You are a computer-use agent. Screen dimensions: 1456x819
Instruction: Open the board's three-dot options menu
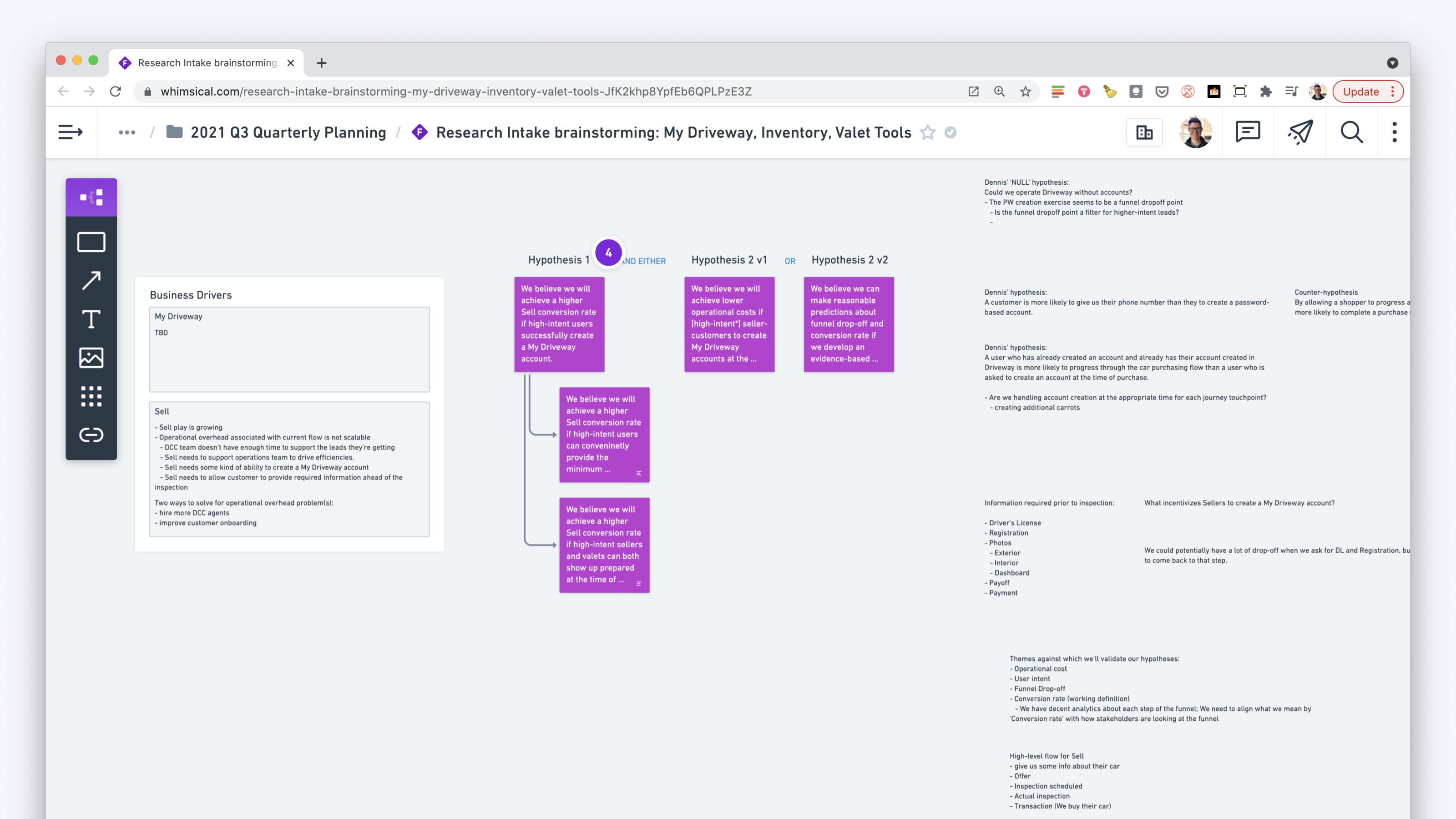1395,132
